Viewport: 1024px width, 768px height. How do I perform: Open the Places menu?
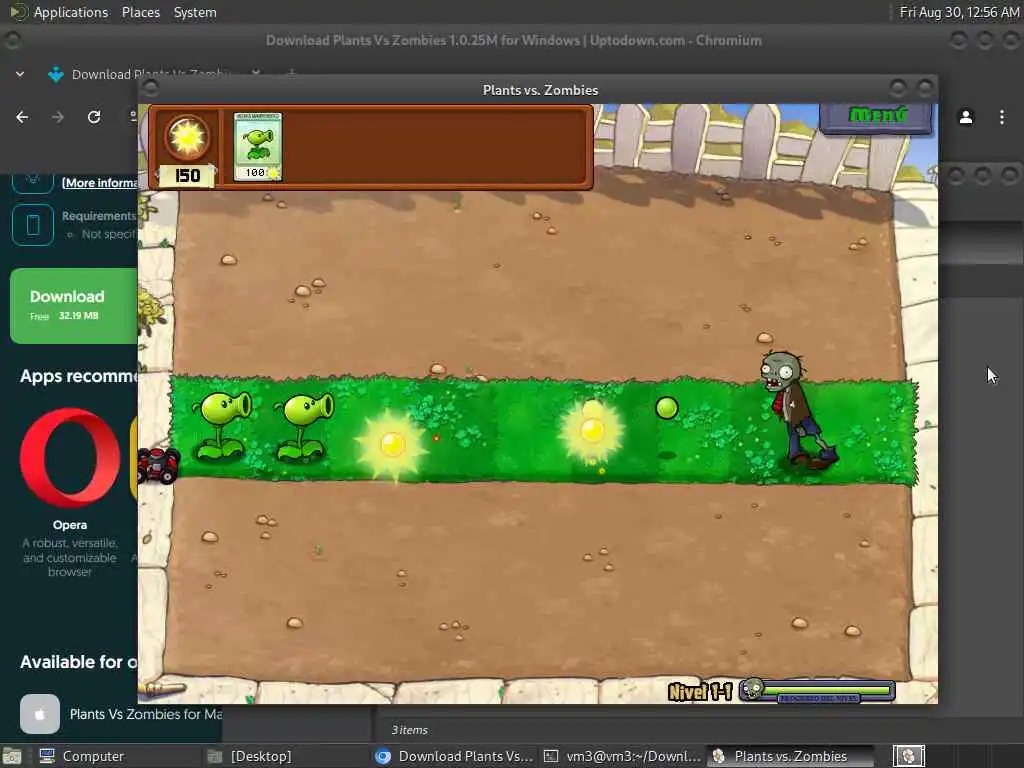[141, 12]
